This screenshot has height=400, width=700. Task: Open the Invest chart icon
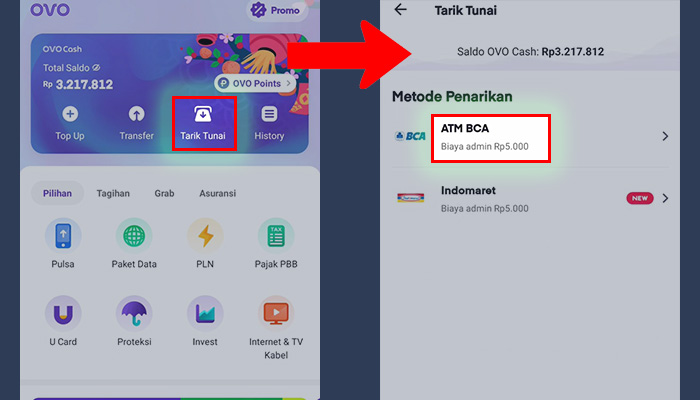[x=205, y=313]
